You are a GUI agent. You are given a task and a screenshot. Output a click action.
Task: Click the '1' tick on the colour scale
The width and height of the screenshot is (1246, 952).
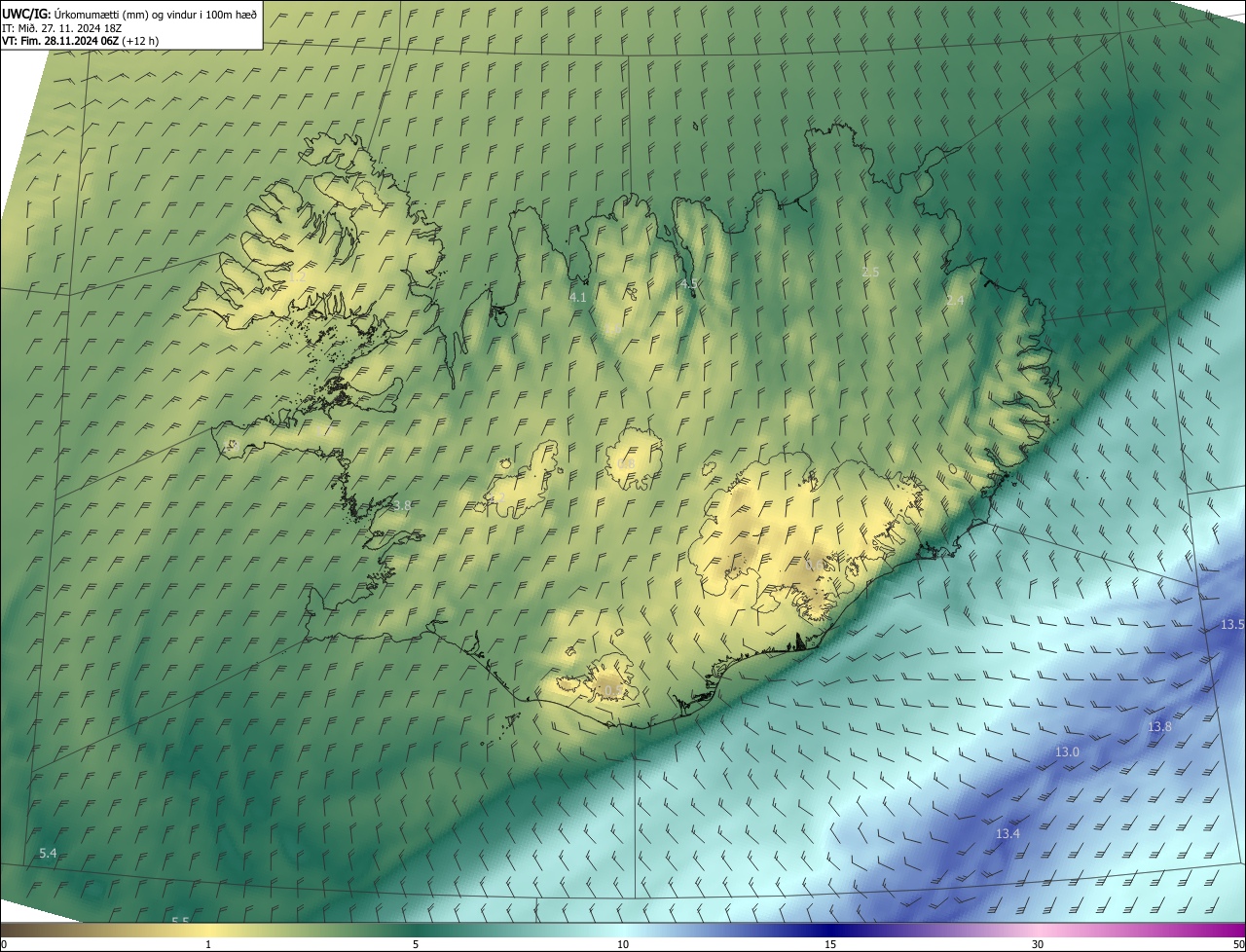(x=208, y=944)
